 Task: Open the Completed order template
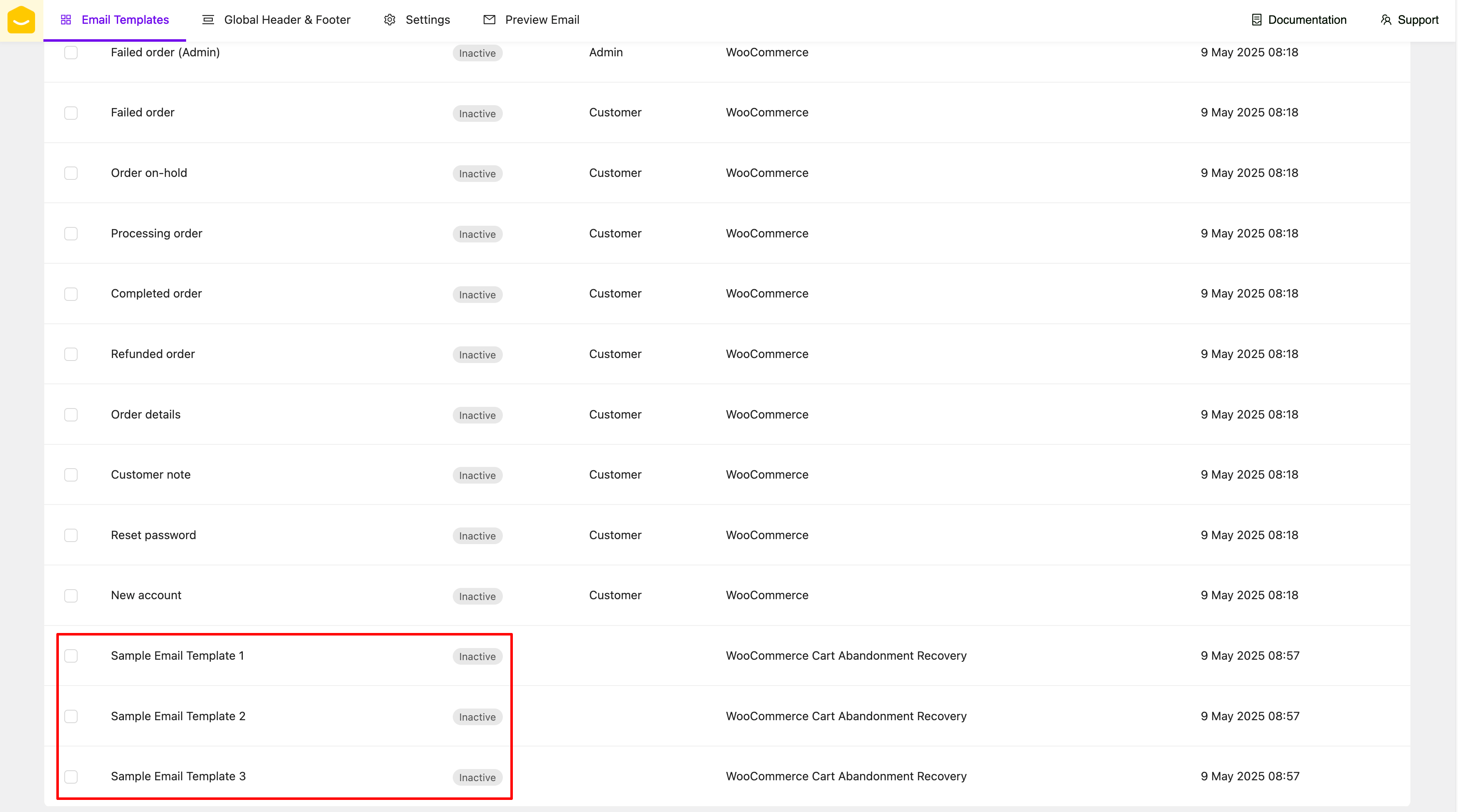(x=156, y=294)
